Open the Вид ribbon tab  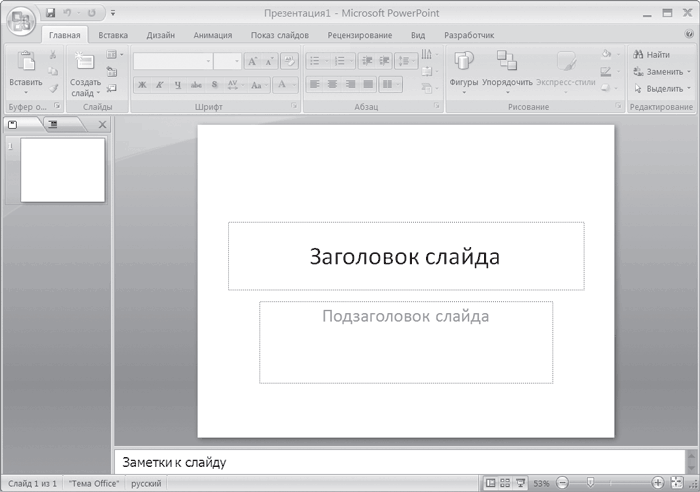point(418,35)
